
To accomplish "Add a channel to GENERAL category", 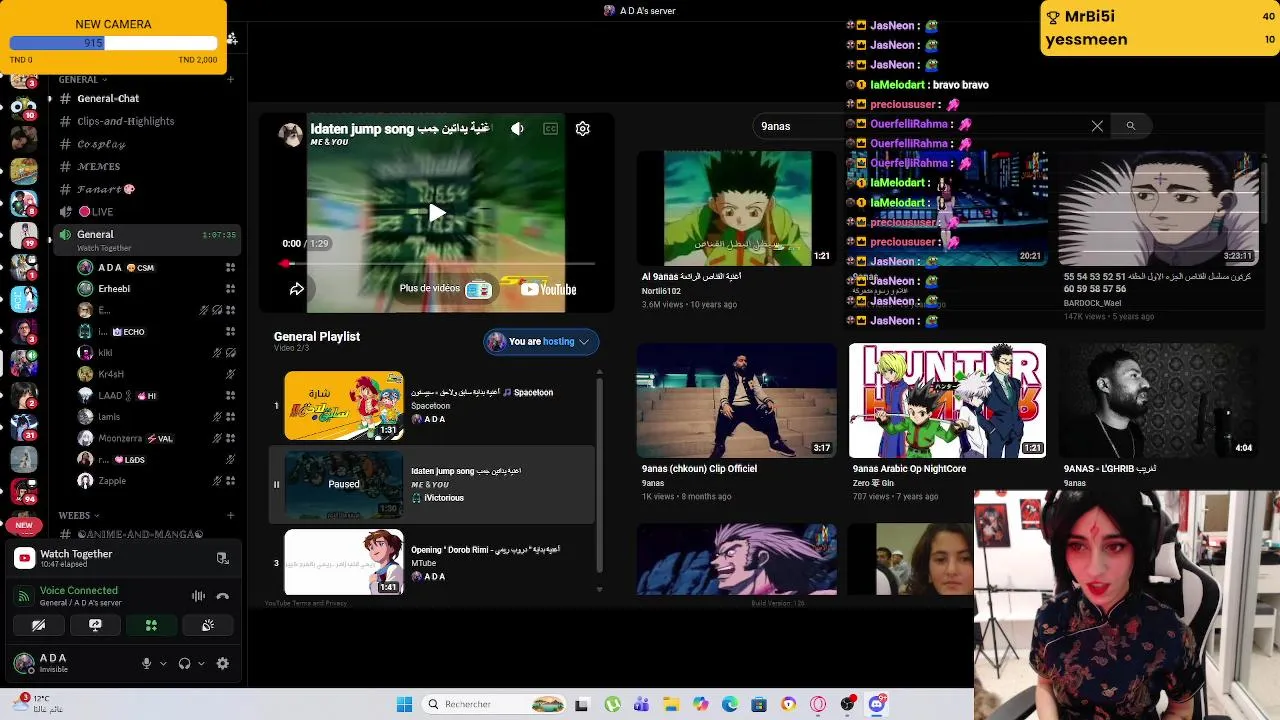I will tap(230, 79).
